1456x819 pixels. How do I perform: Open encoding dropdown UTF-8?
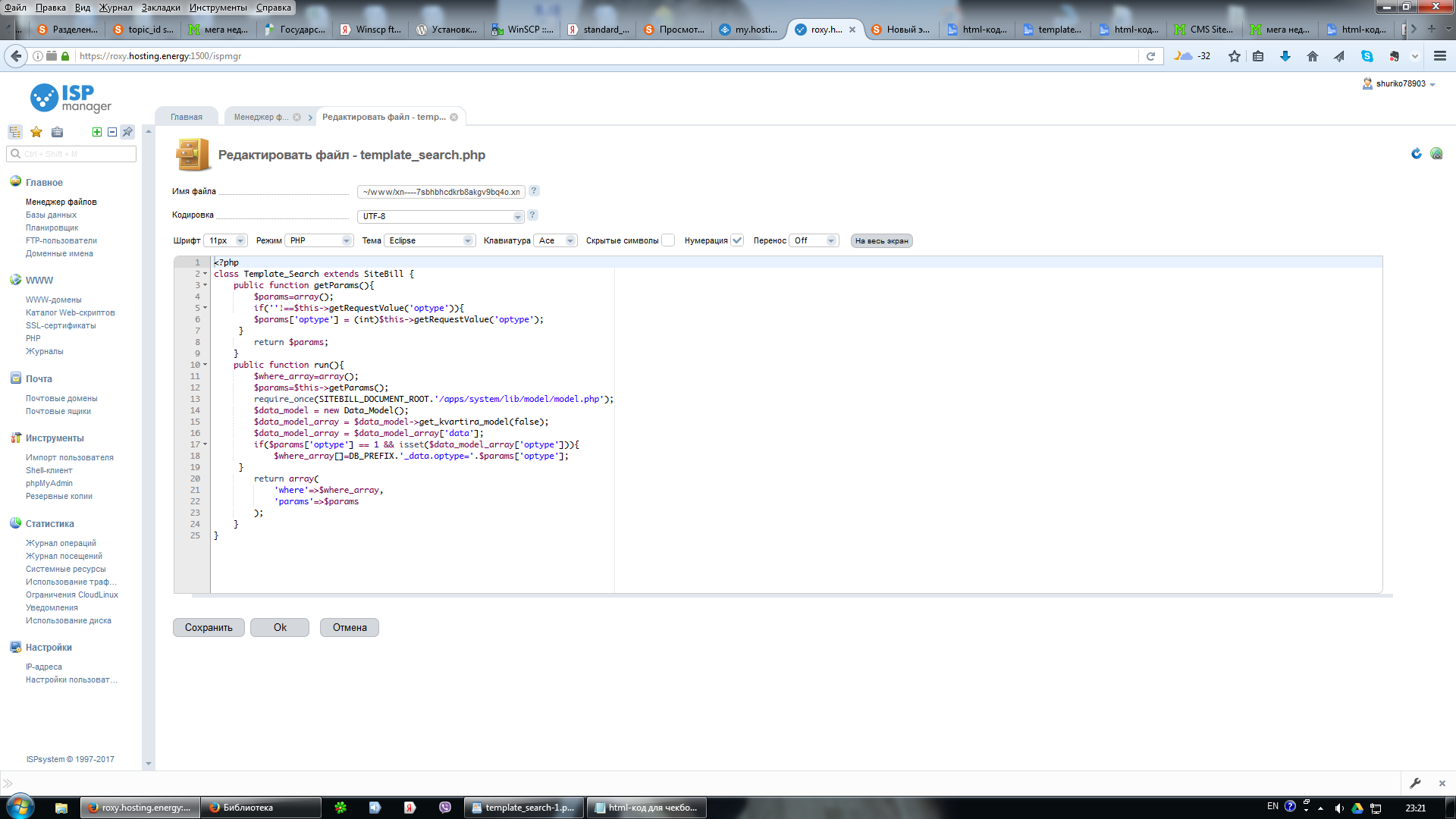point(441,216)
